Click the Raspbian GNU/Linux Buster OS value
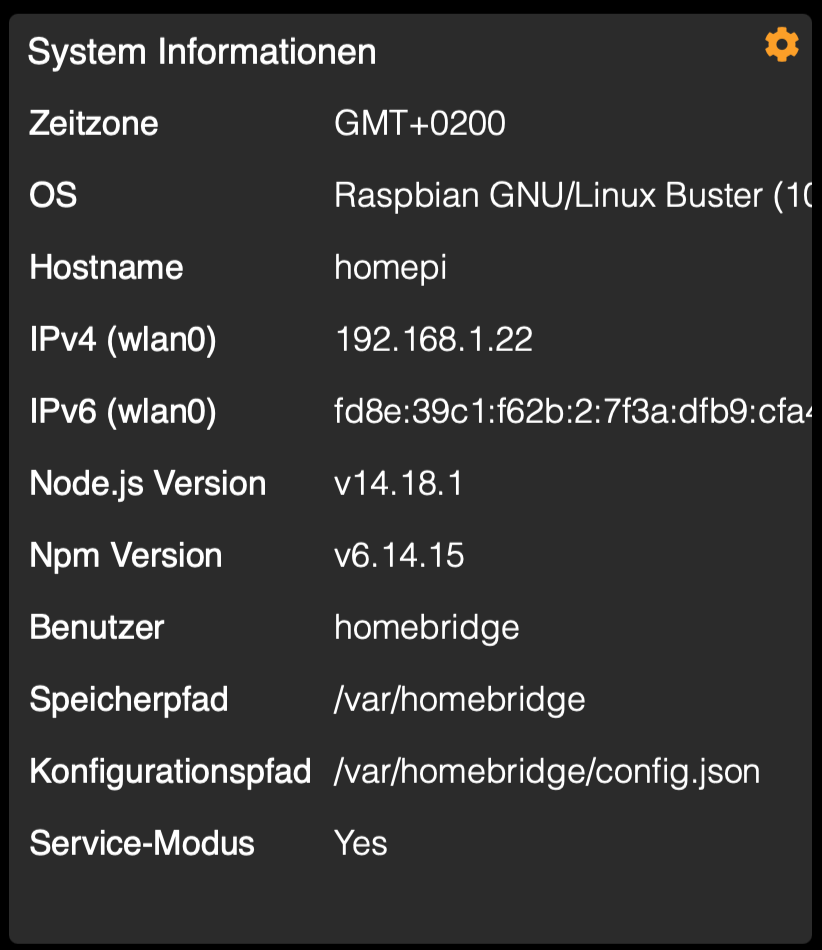 [570, 196]
